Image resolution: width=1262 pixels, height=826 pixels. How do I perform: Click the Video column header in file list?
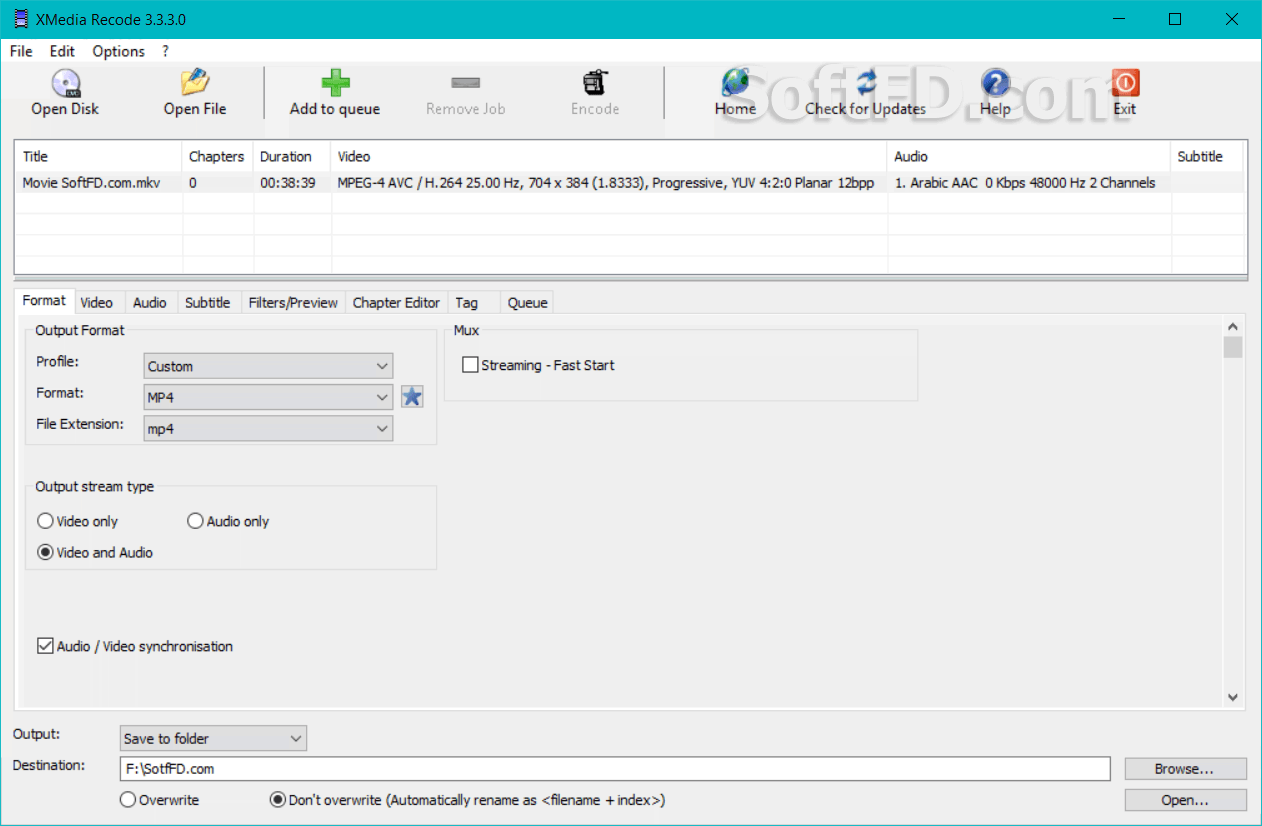pyautogui.click(x=609, y=156)
